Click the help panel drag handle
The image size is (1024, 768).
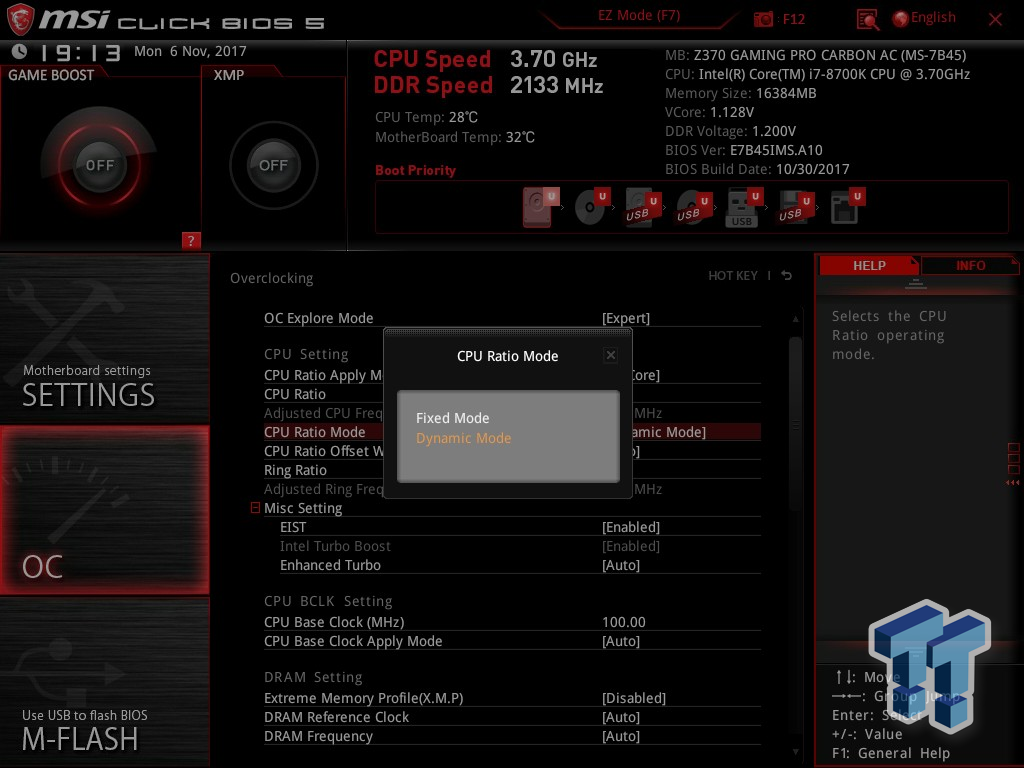916,283
